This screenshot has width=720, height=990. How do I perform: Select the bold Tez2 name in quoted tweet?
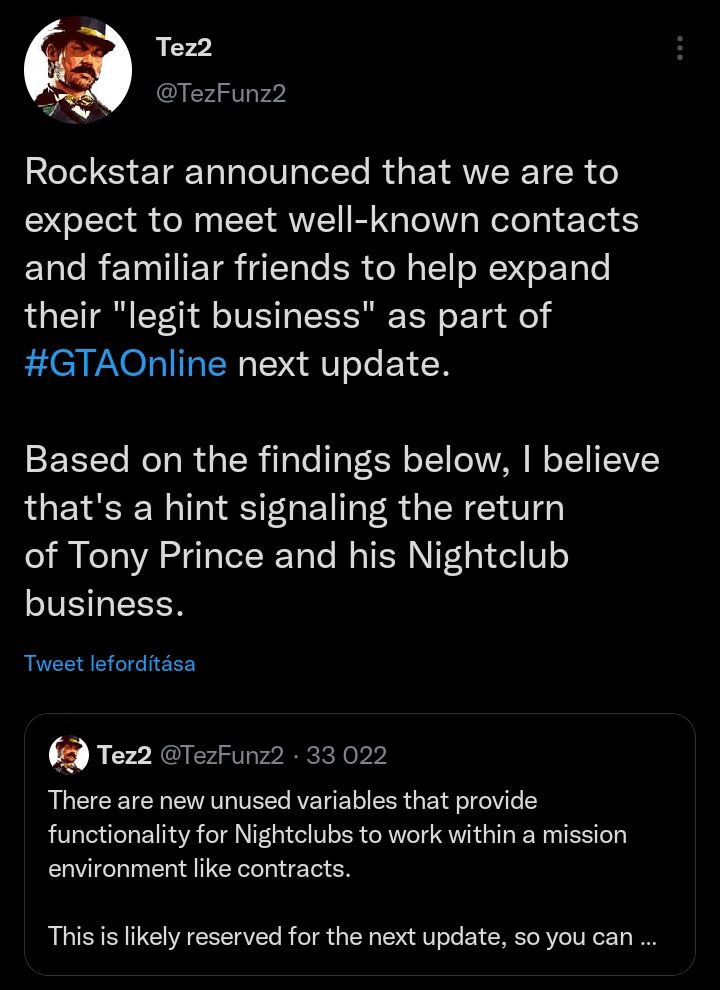(x=125, y=755)
